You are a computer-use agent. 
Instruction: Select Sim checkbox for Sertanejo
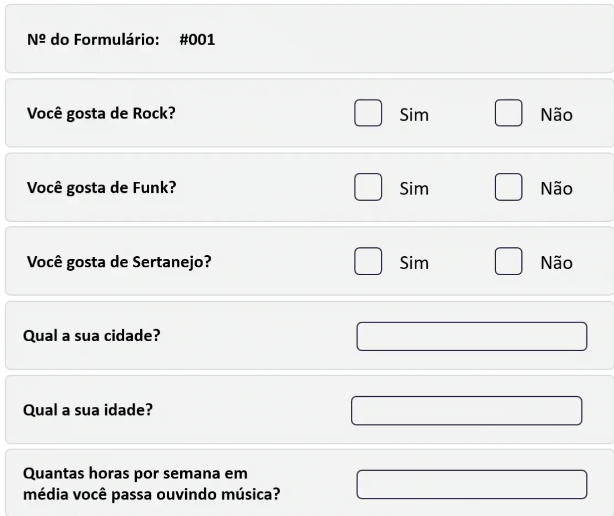pyautogui.click(x=369, y=262)
